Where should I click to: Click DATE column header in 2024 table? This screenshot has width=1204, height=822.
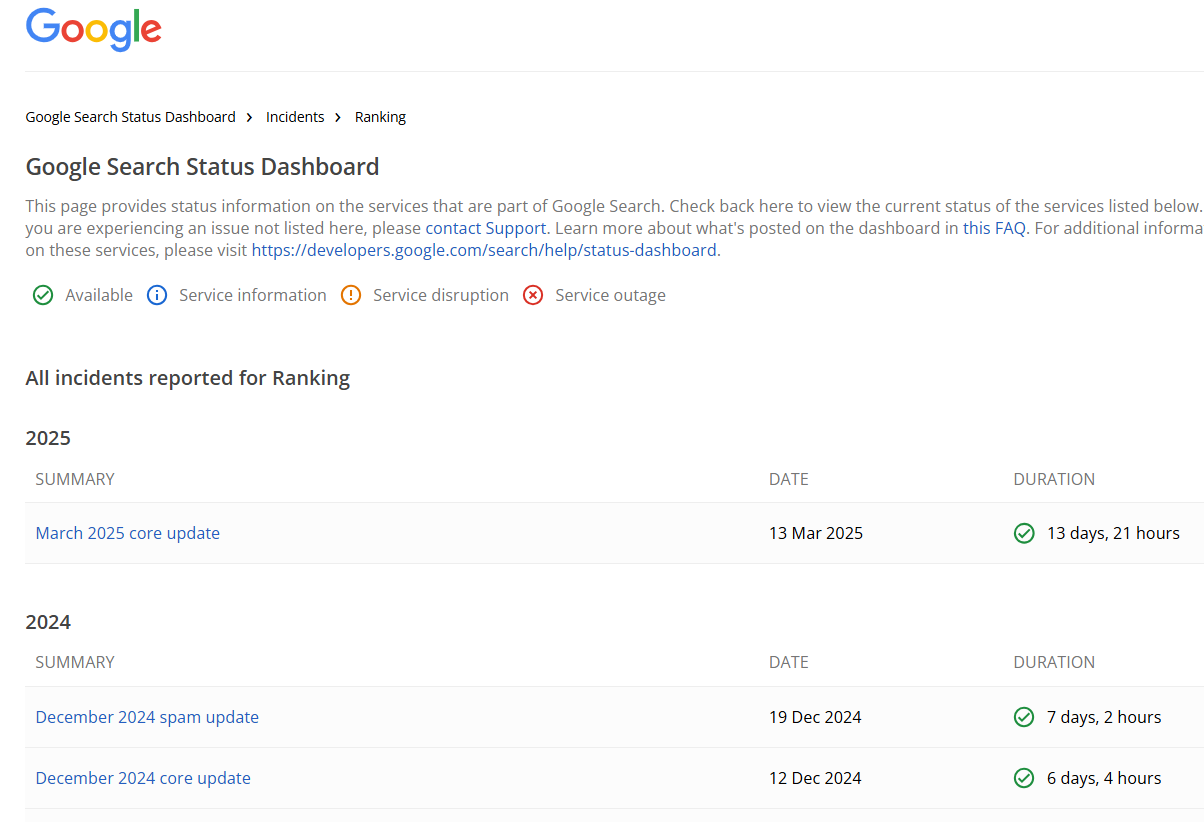pyautogui.click(x=789, y=662)
